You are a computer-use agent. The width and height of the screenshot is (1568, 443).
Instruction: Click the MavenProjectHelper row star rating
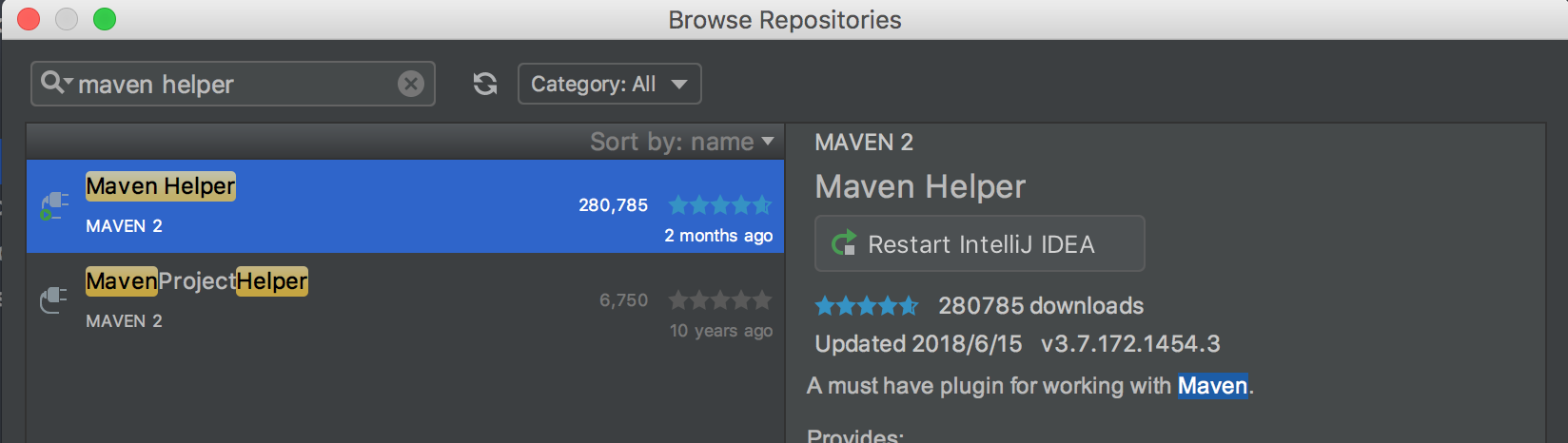720,300
